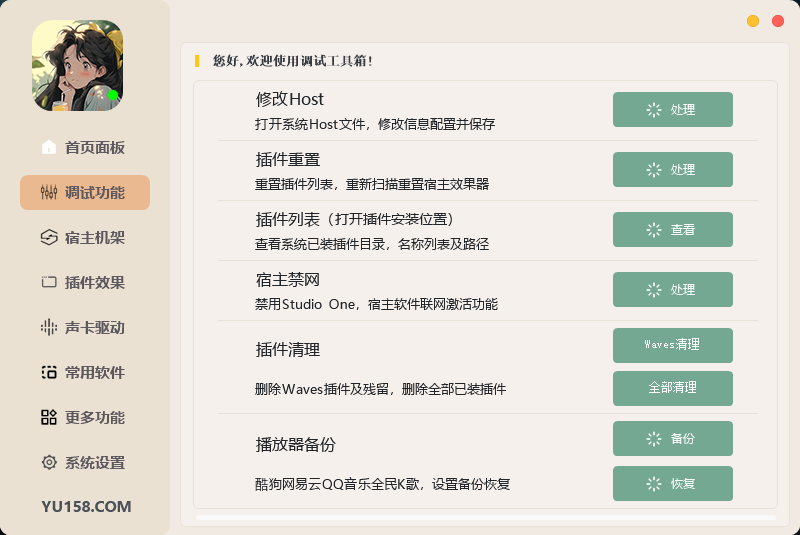Click the home icon beside 首页面板
Image resolution: width=800 pixels, height=535 pixels.
48,147
